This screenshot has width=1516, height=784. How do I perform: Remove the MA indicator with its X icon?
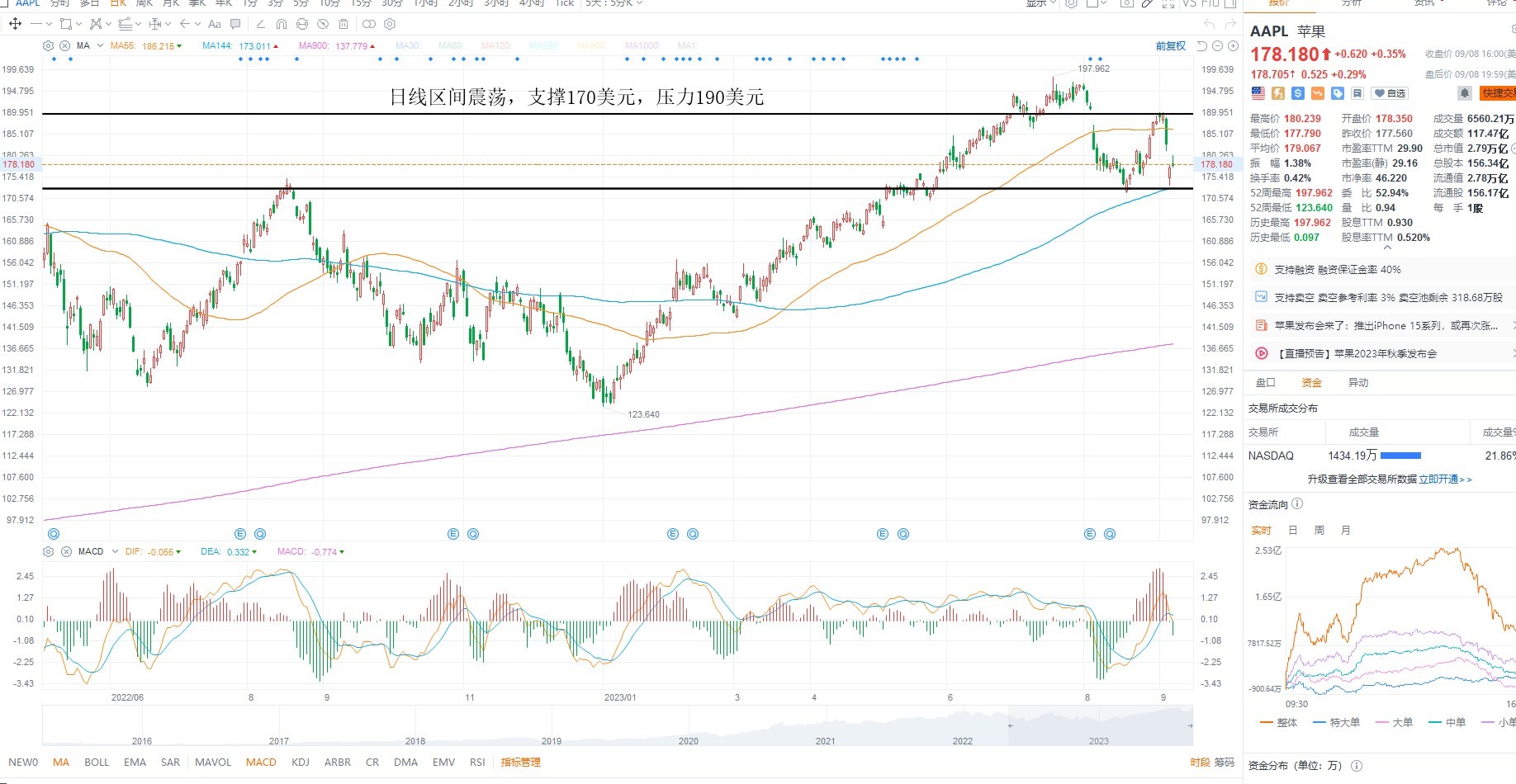click(64, 45)
